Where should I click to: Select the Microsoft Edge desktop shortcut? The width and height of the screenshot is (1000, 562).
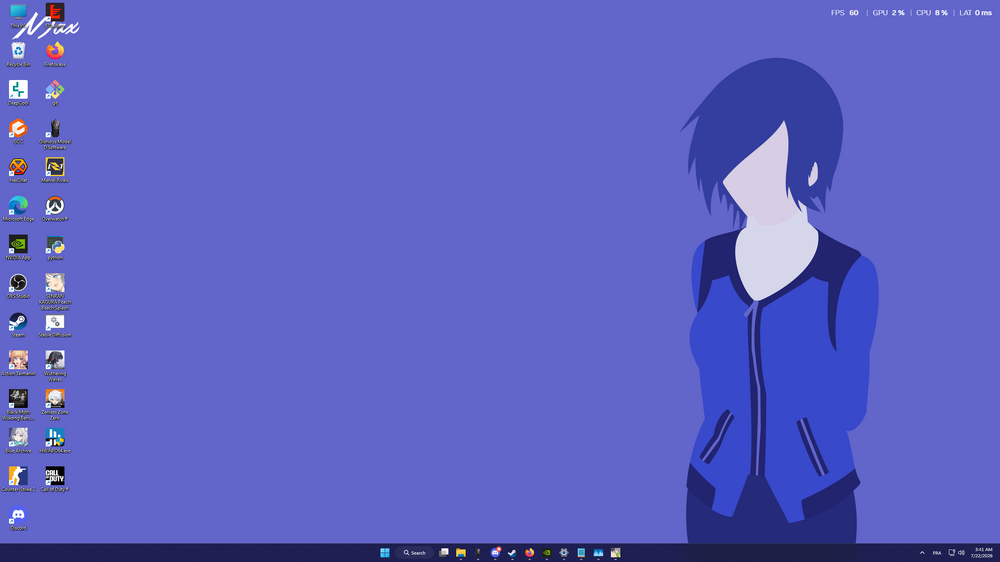[18, 209]
